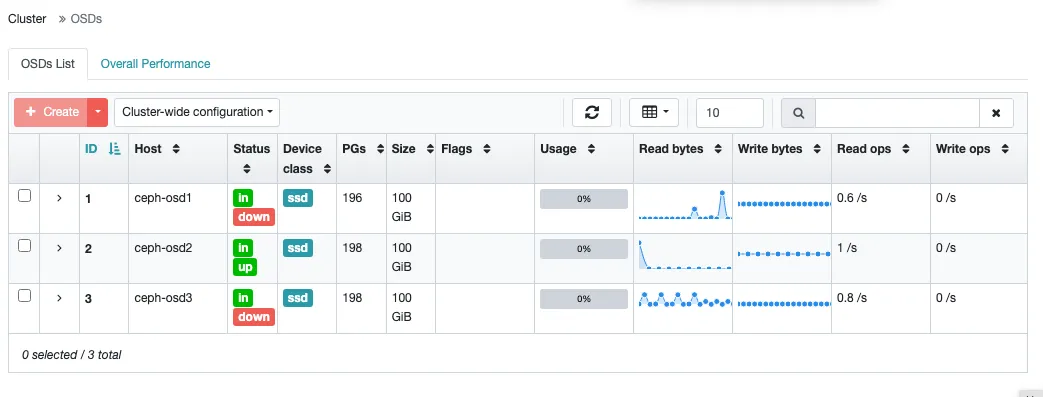Select the checkbox for ceph-osd1 row
The height and width of the screenshot is (397, 1043).
(24, 196)
